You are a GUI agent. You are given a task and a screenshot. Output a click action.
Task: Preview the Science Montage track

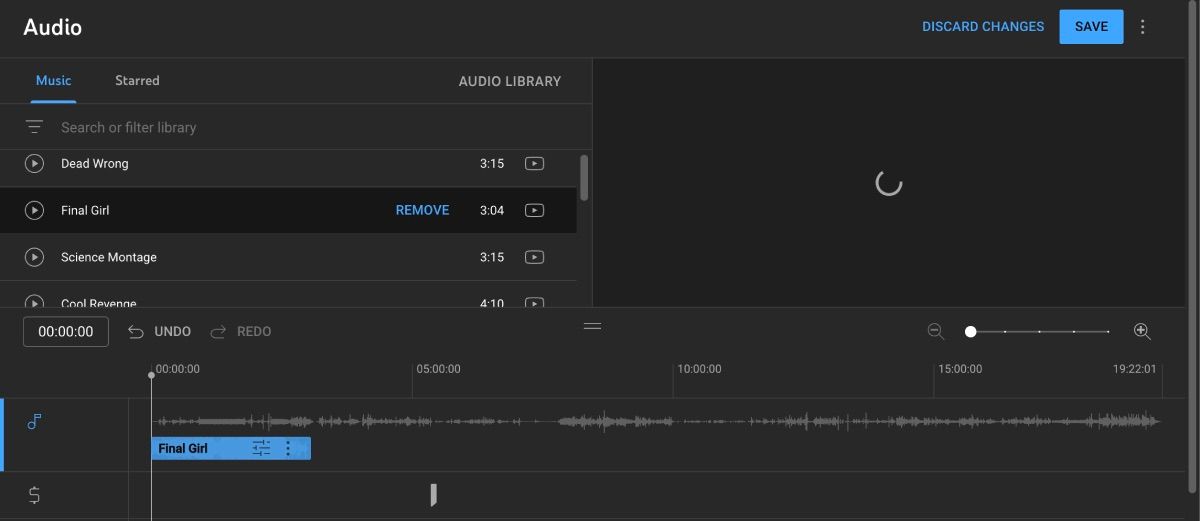pyautogui.click(x=34, y=257)
